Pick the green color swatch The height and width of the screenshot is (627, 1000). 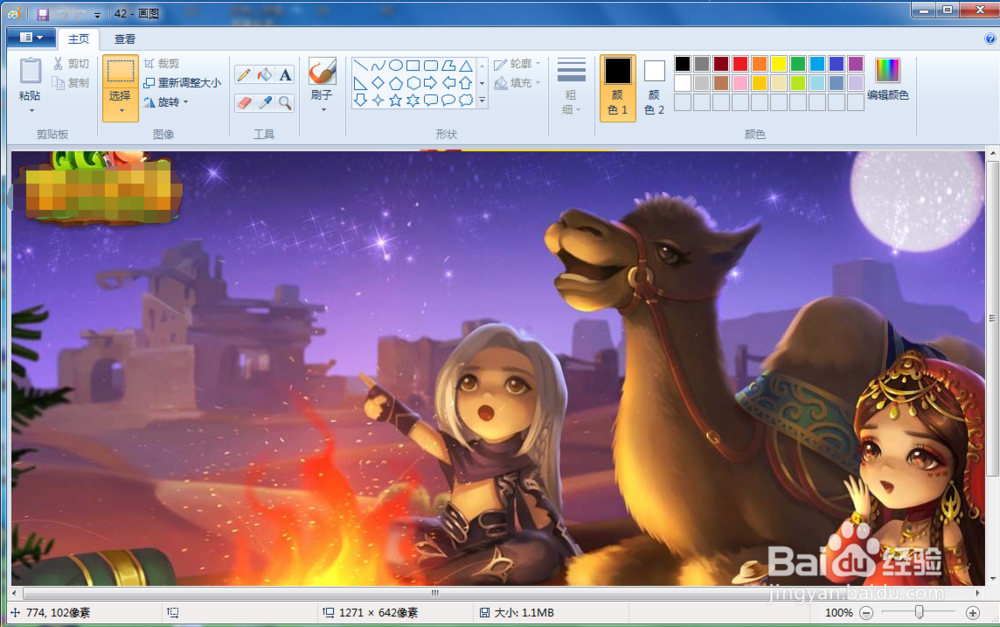coord(798,64)
